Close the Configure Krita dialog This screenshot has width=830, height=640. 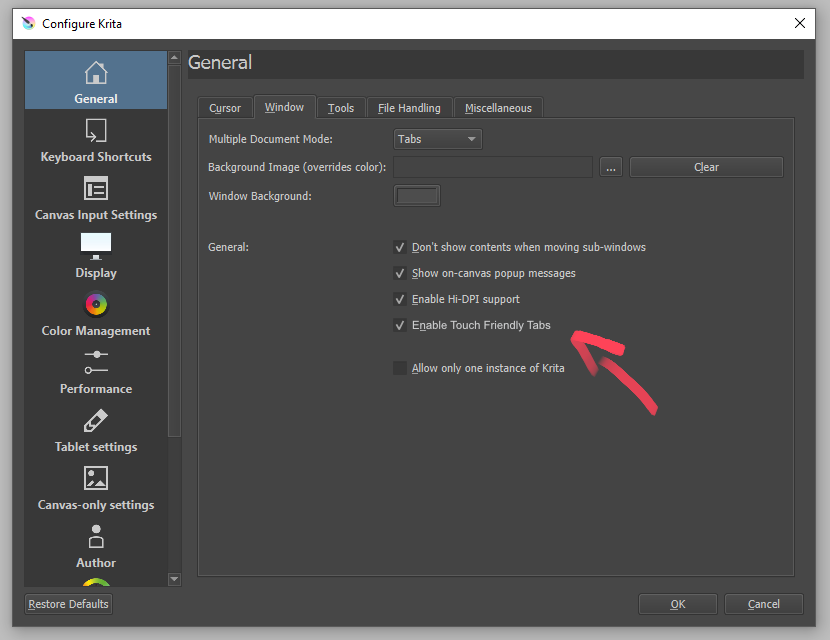click(x=800, y=23)
